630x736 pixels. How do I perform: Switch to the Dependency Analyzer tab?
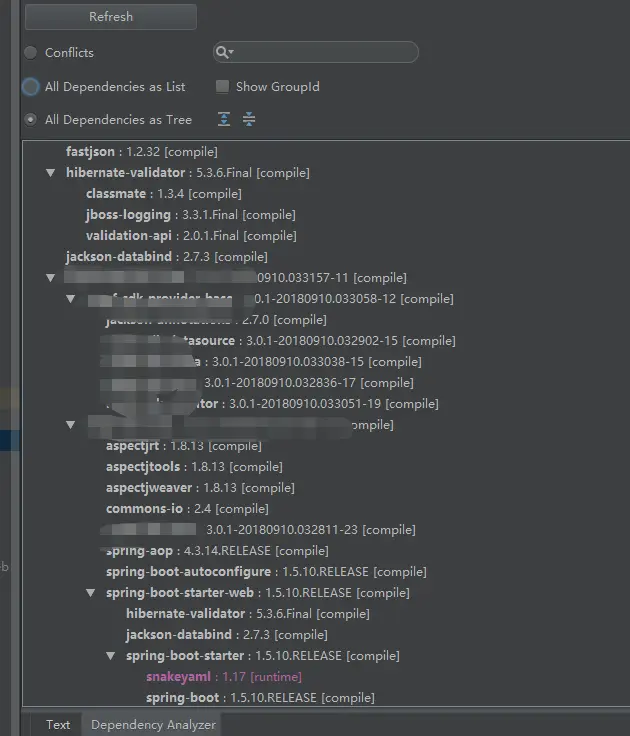(153, 725)
